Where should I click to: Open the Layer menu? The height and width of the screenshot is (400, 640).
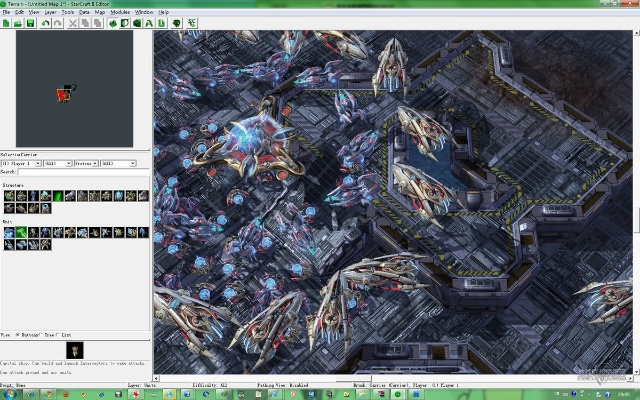tap(49, 12)
